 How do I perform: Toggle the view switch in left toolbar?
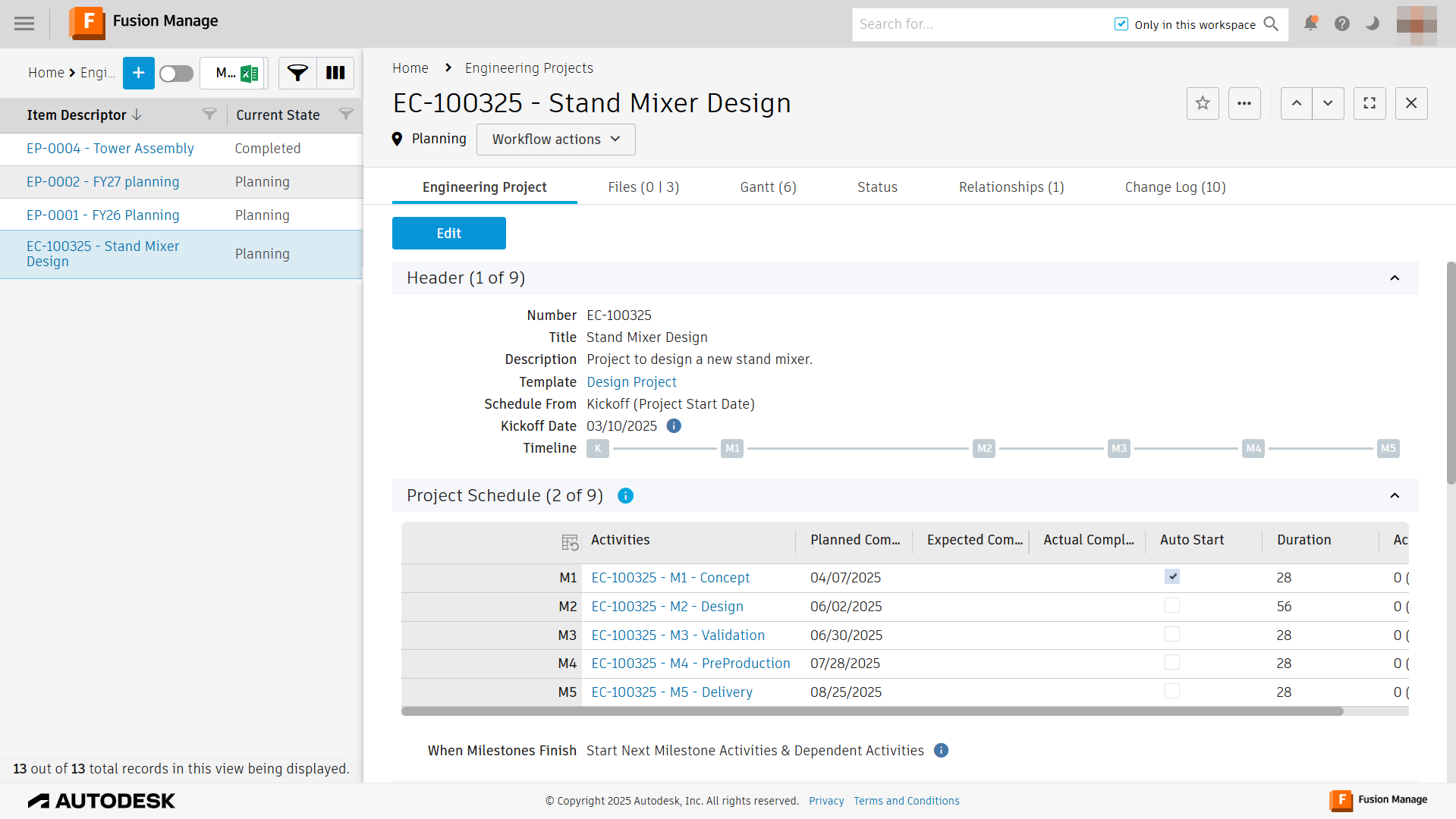[177, 74]
